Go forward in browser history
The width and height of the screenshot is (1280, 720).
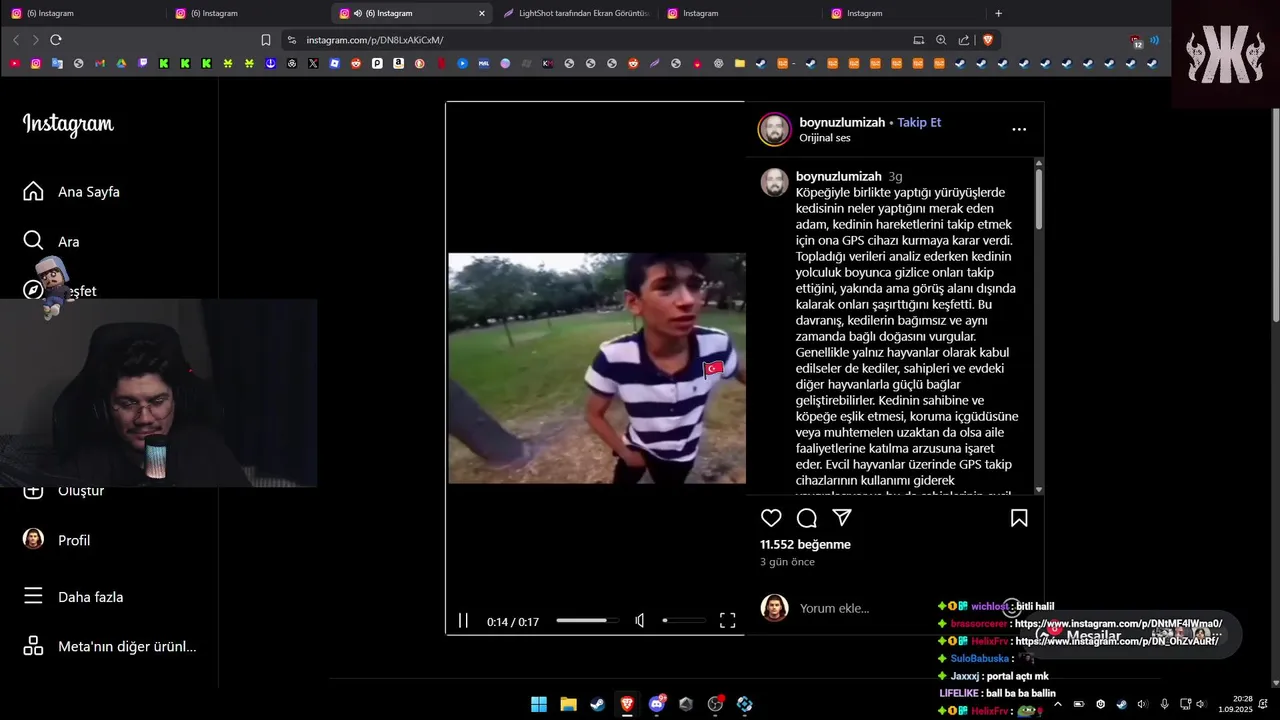35,40
